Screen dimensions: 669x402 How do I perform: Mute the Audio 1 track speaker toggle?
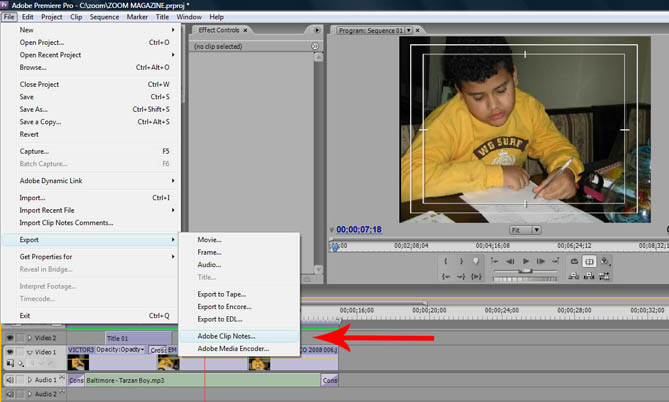pos(10,381)
